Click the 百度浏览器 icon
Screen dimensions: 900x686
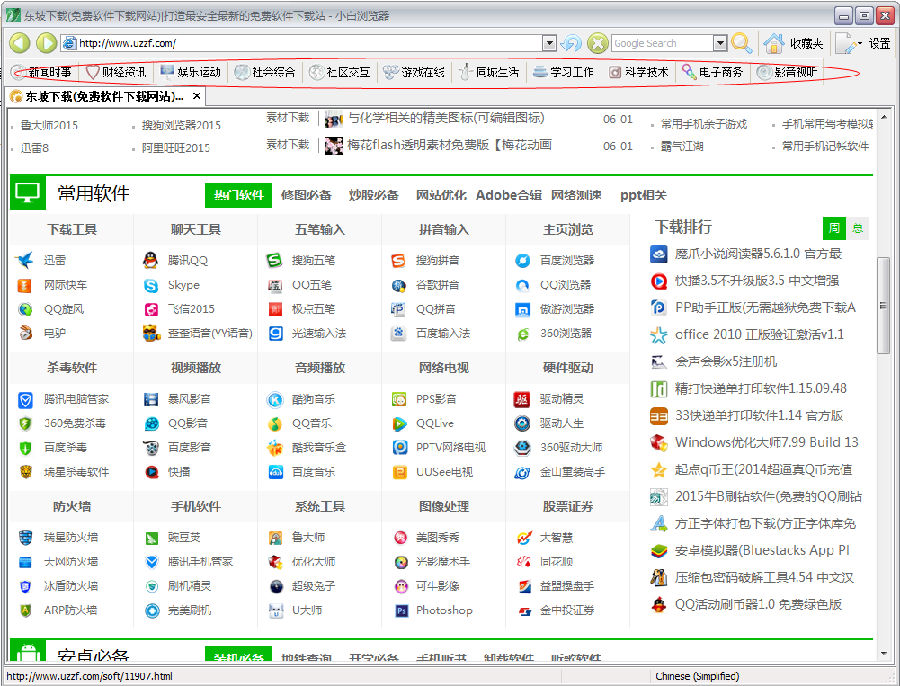pos(522,261)
